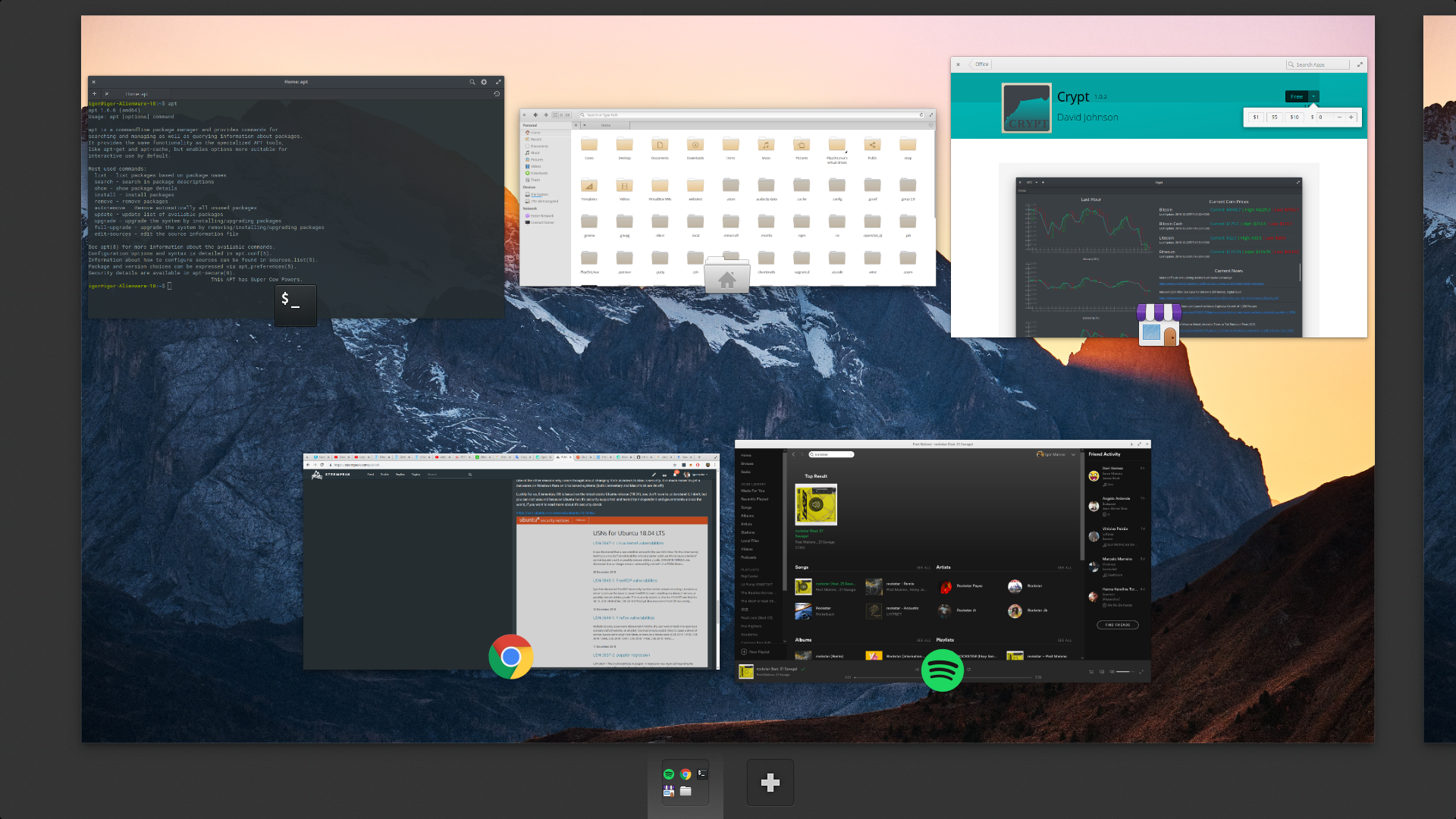1456x819 pixels.
Task: Open the Spotify user account dropdown chevron
Action: click(1073, 454)
